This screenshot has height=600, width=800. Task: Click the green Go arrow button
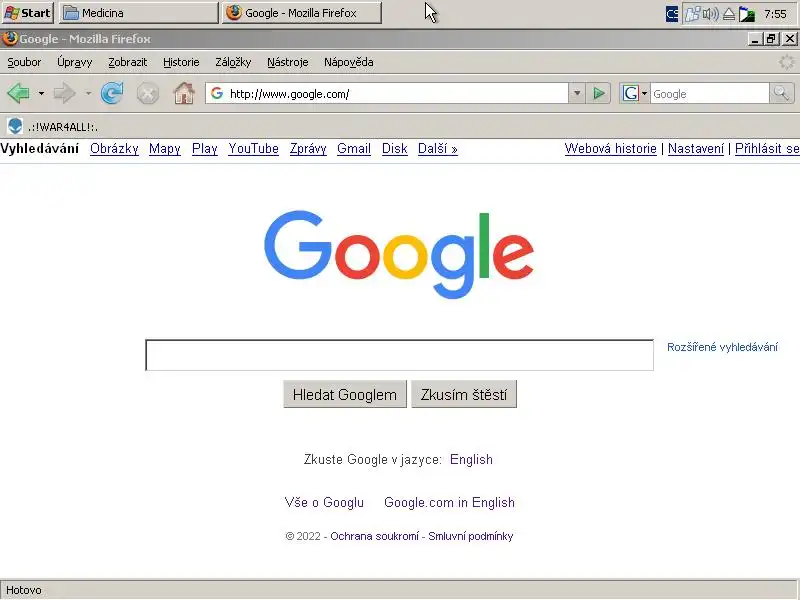tap(598, 93)
